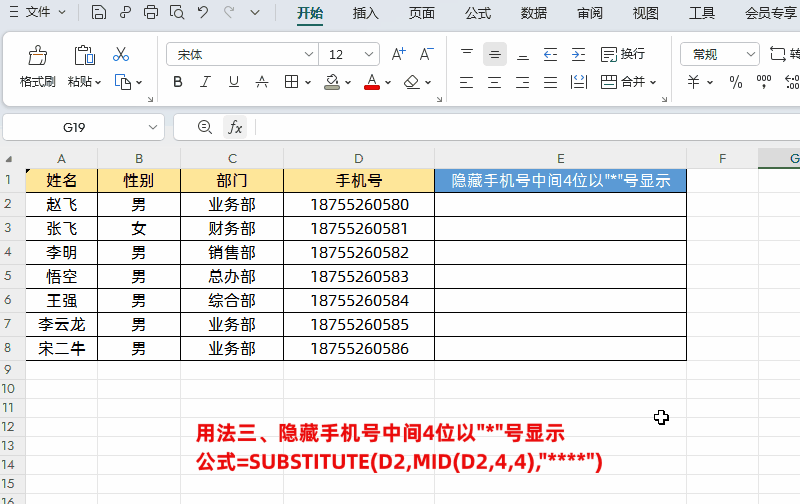This screenshot has height=504, width=800.
Task: Open the font size dropdown
Action: [x=369, y=54]
